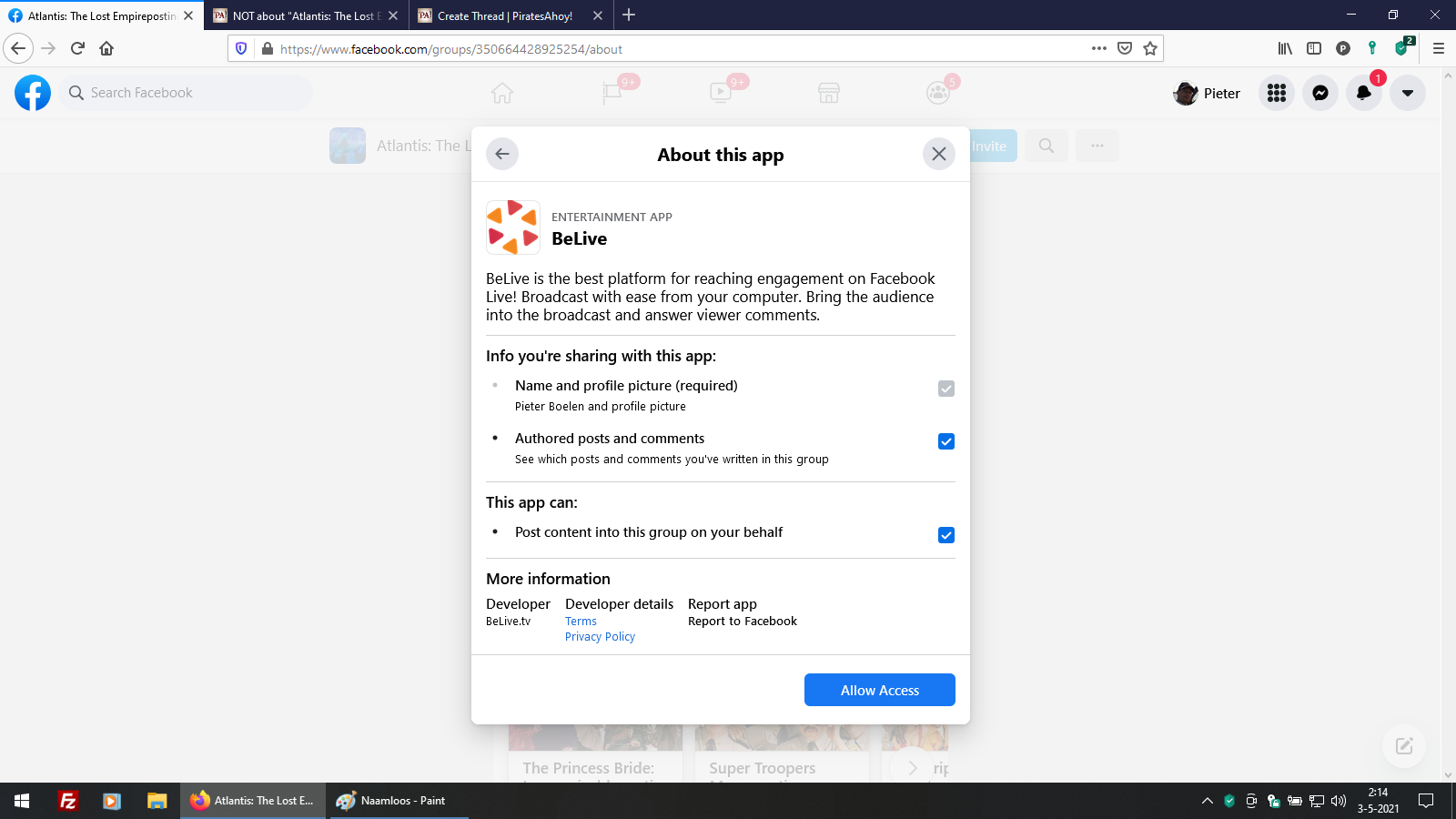Open FileZilla from taskbar
1456x819 pixels.
coord(67,801)
